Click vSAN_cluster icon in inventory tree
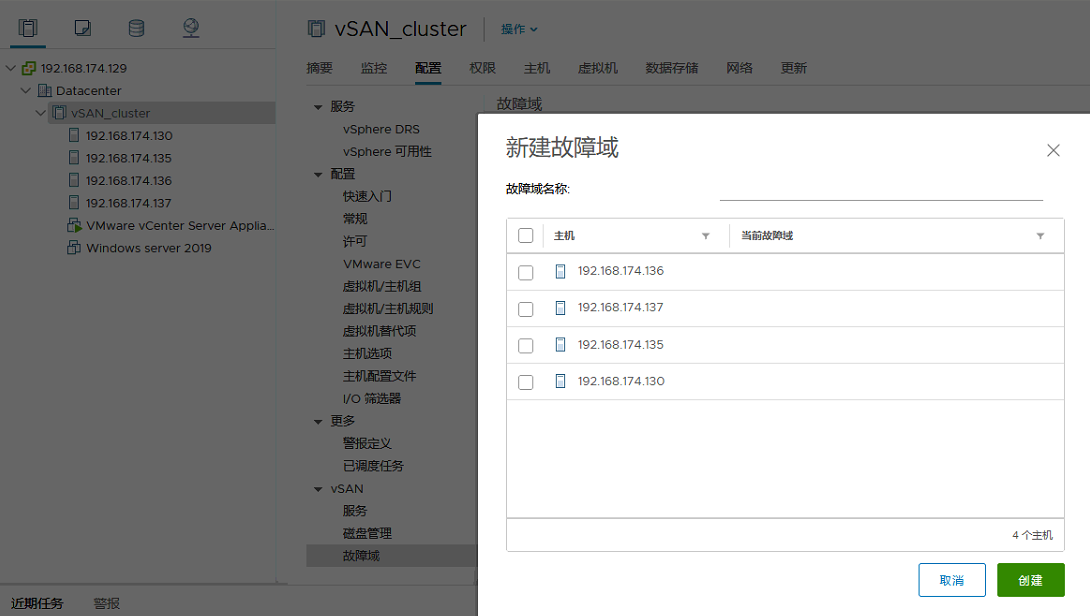 60,113
